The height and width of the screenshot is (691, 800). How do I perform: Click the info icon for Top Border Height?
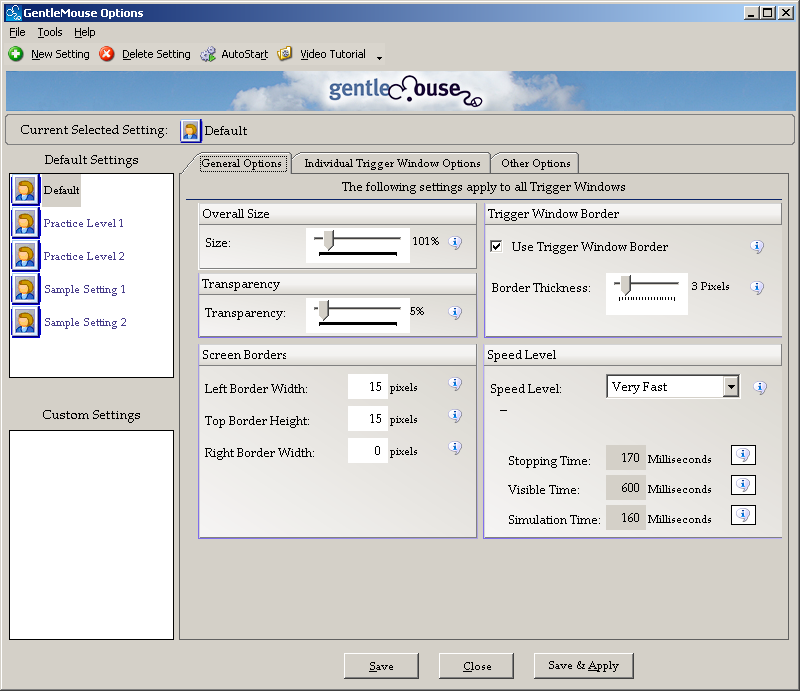[x=455, y=415]
